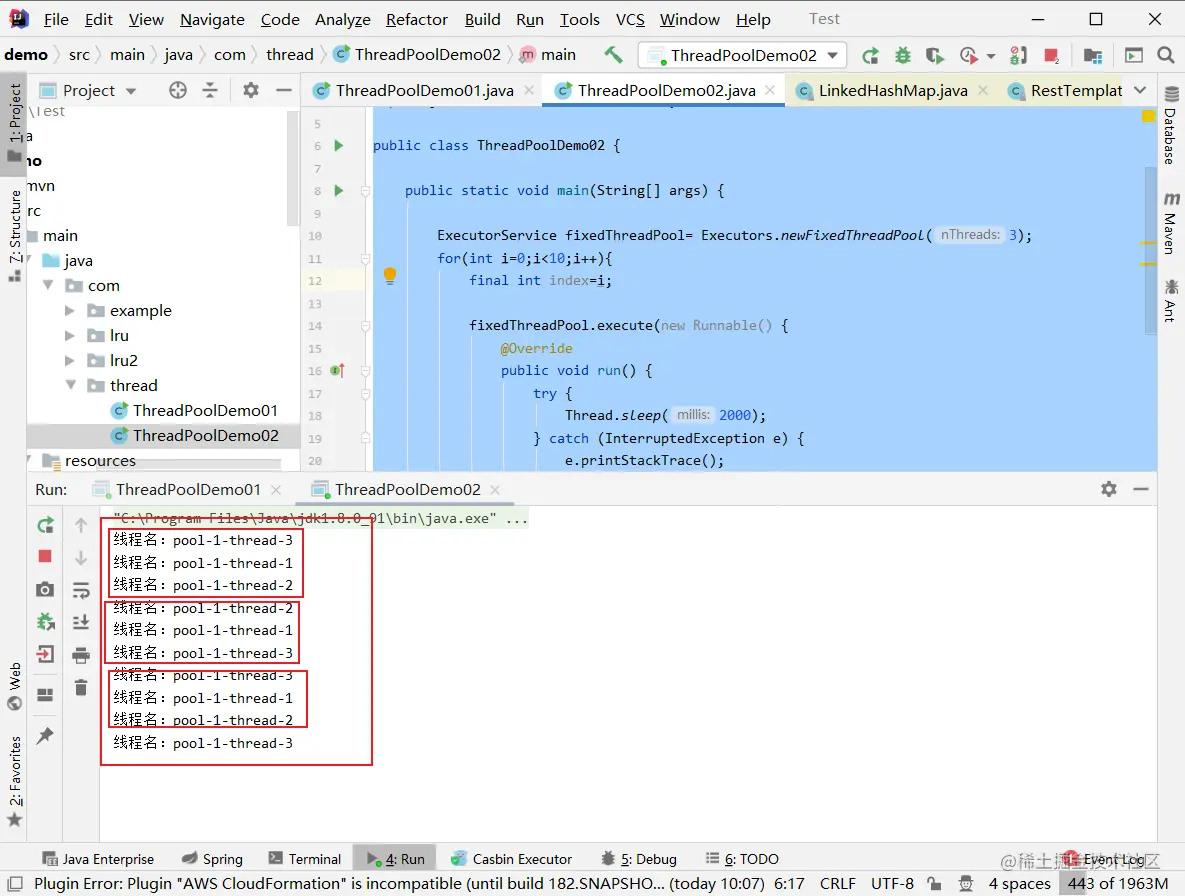Click Project panel vertical scrollbar
The width and height of the screenshot is (1185, 896).
click(293, 168)
